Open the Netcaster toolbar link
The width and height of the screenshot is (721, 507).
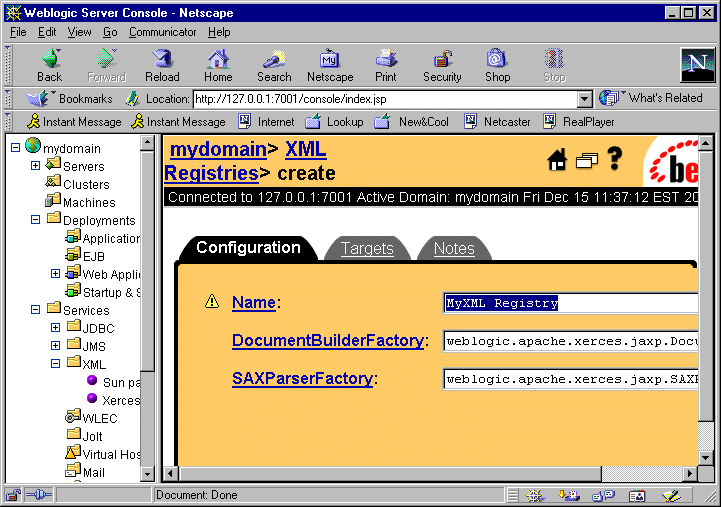tap(497, 122)
